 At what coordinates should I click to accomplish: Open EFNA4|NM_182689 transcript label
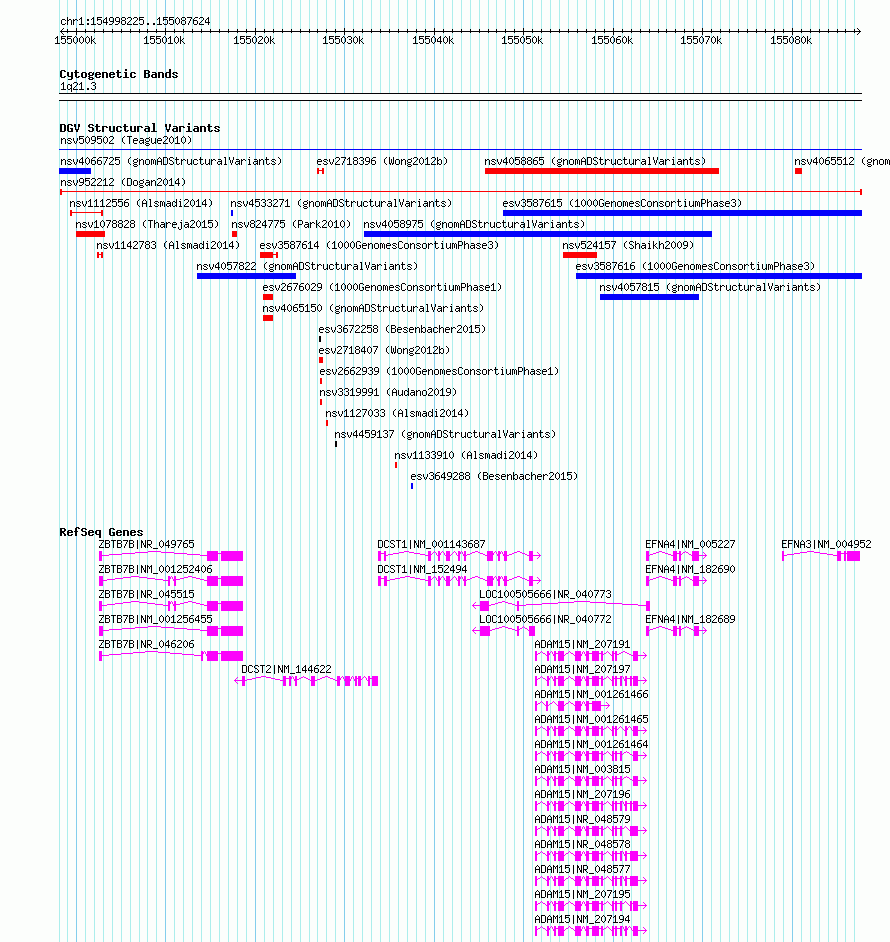690,619
